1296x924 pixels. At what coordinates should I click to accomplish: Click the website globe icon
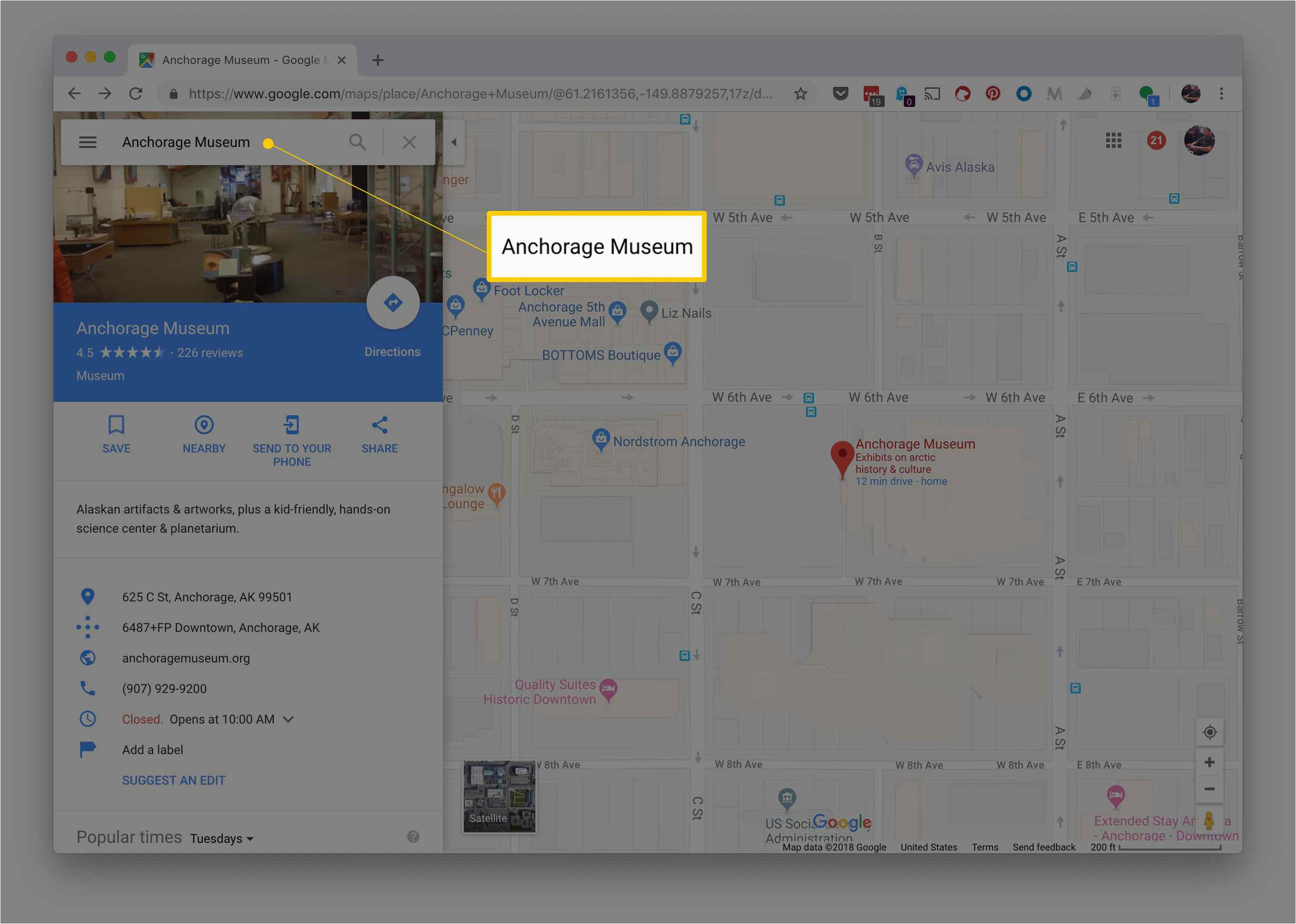(87, 658)
